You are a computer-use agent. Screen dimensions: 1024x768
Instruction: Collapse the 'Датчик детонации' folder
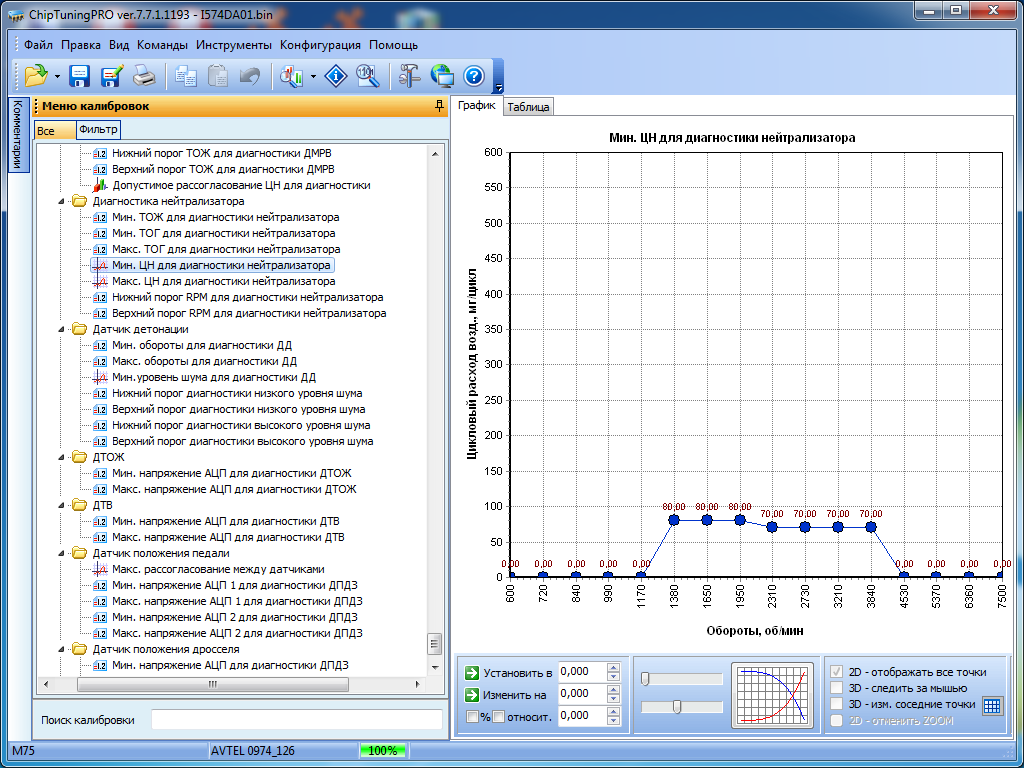63,329
